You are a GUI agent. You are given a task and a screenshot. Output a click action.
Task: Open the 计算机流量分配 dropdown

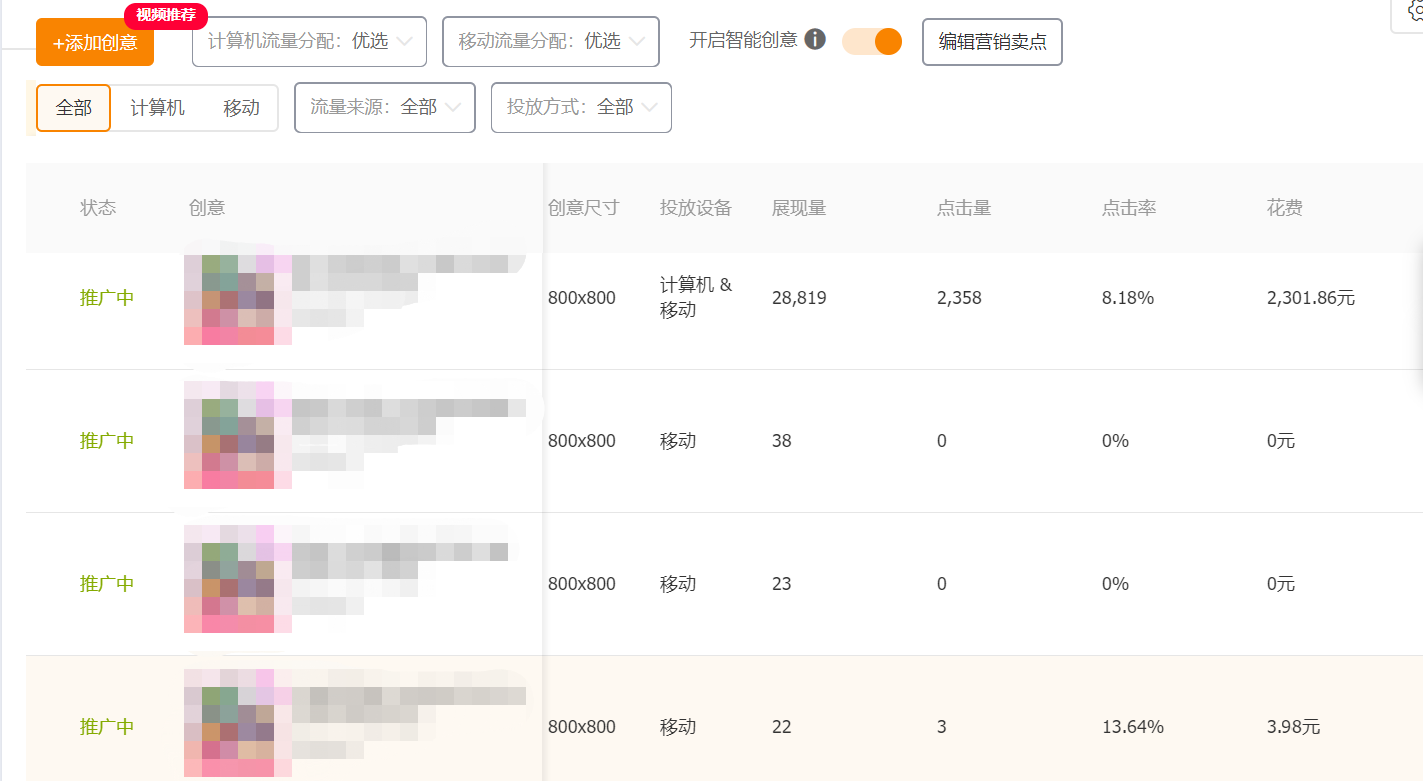309,41
